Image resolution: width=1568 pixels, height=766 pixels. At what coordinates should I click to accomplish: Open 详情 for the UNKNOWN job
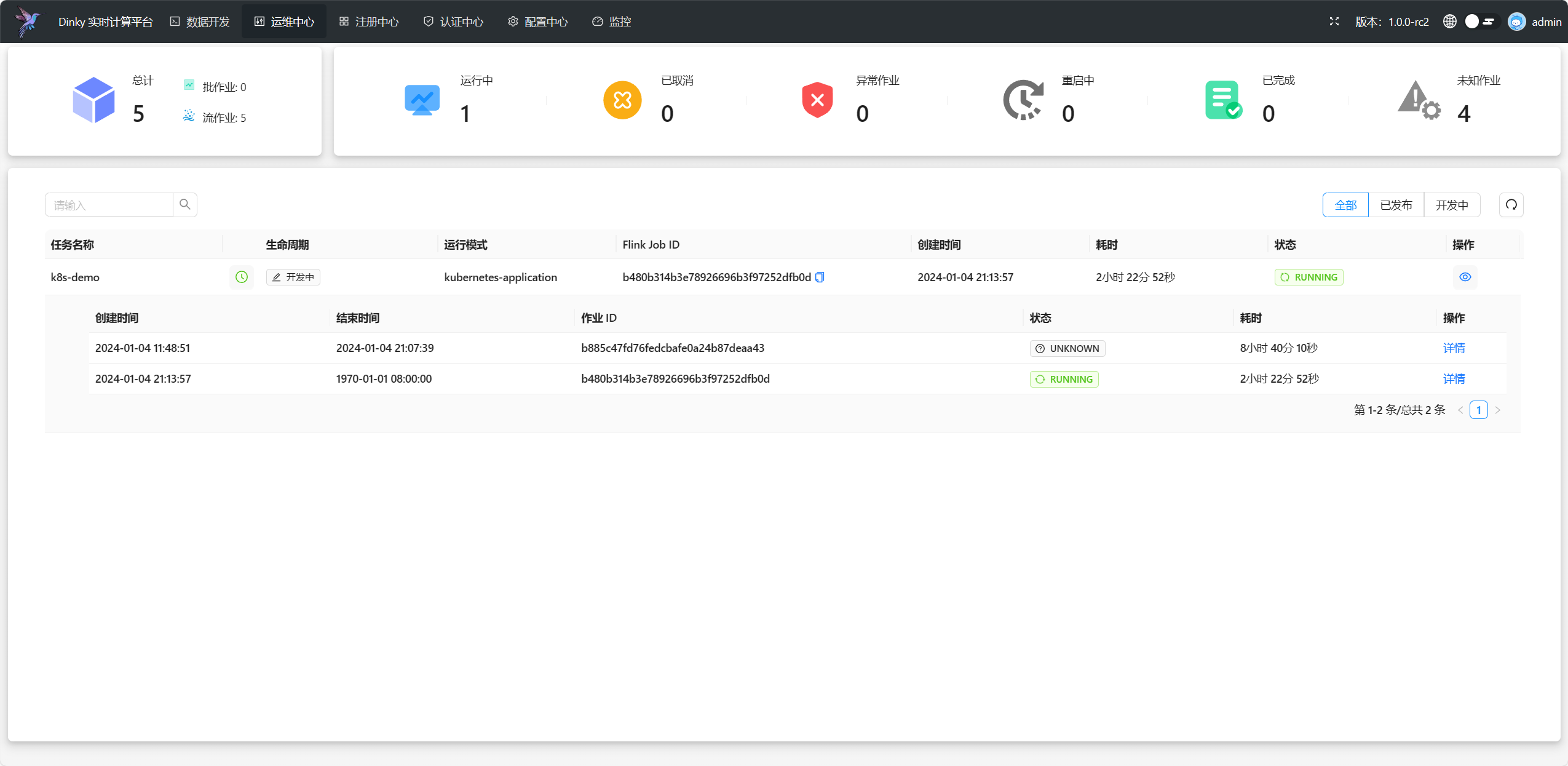pos(1454,348)
